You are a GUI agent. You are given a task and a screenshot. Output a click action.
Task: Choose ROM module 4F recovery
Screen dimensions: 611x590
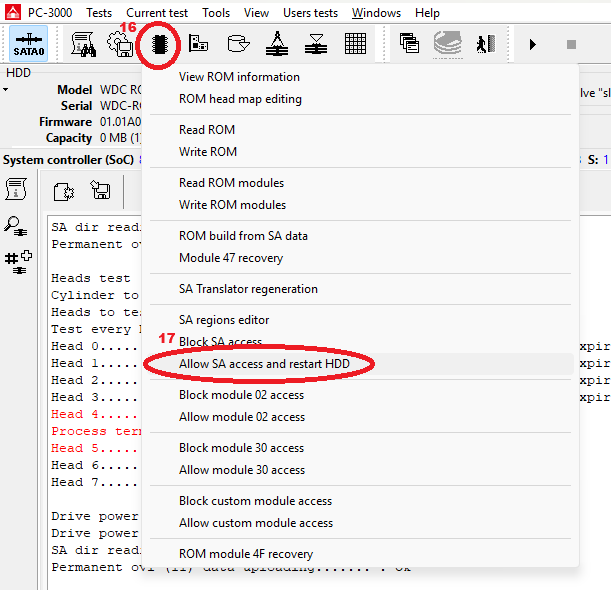246,554
